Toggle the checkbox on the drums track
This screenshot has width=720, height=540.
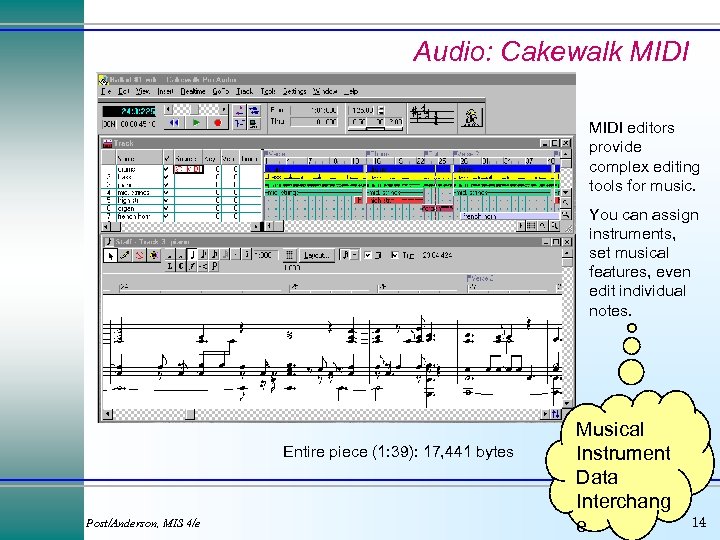coord(166,169)
